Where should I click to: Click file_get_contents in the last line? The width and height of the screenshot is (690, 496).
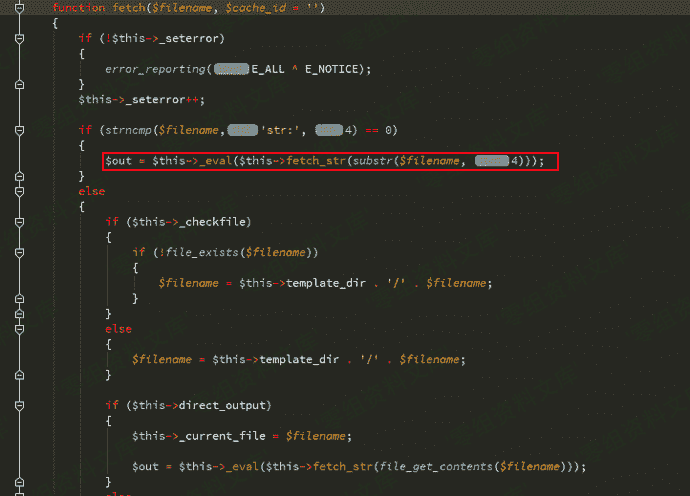click(436, 467)
